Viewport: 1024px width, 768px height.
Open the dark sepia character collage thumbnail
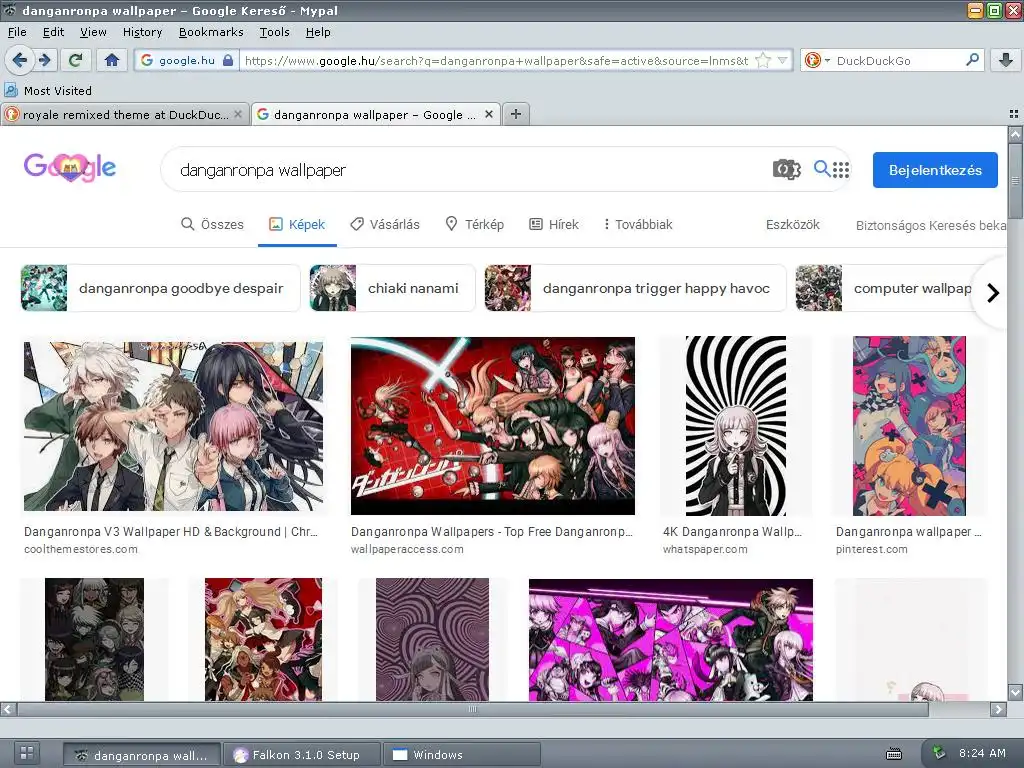94,639
